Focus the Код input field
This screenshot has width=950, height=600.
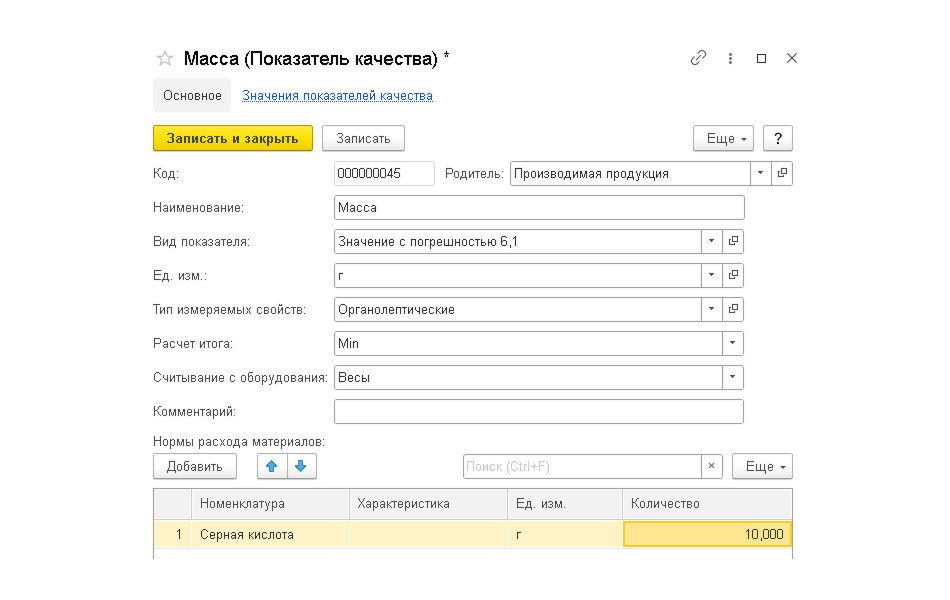coord(384,173)
